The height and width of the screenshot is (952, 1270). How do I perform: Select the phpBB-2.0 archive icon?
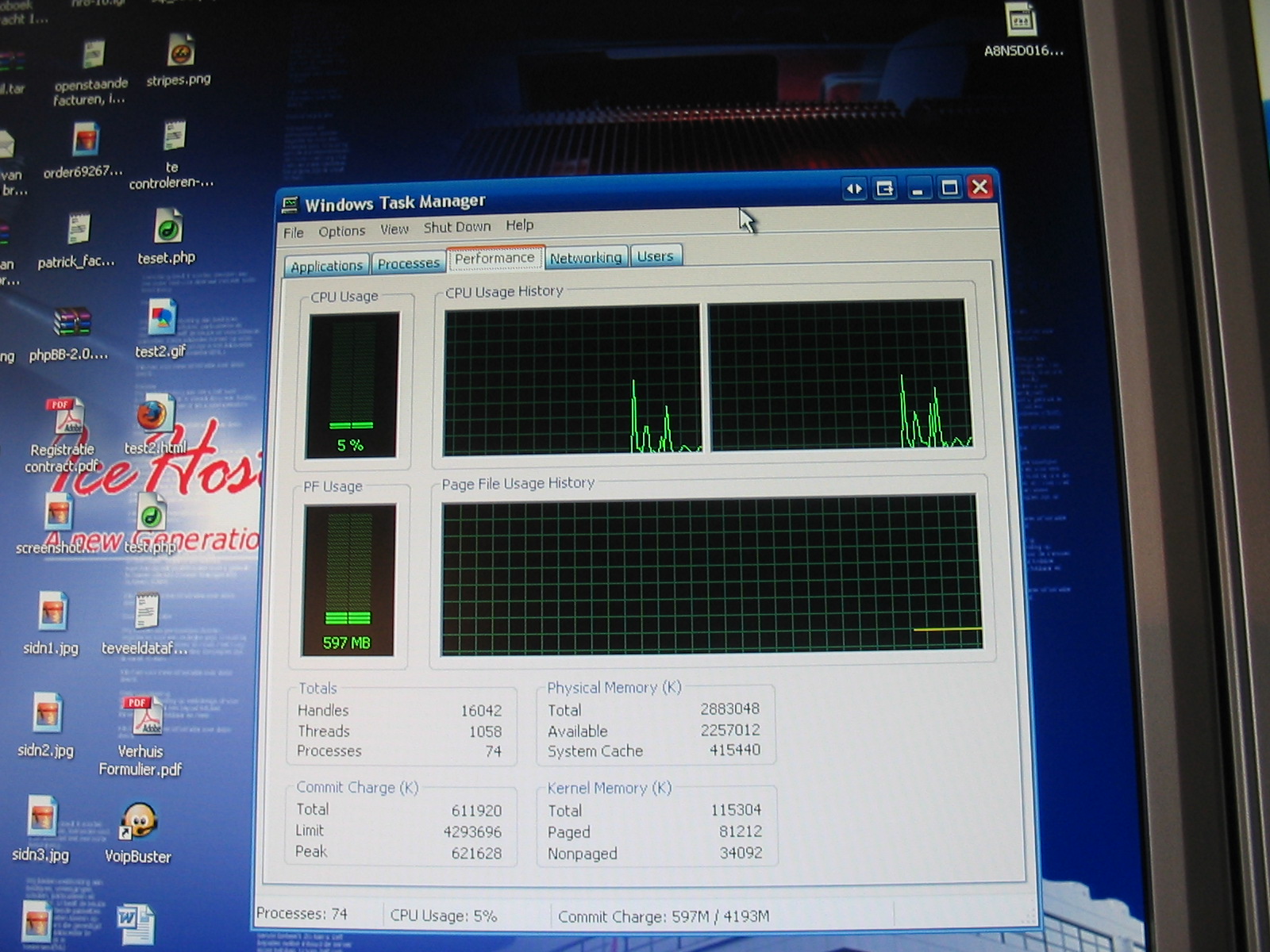(x=72, y=322)
